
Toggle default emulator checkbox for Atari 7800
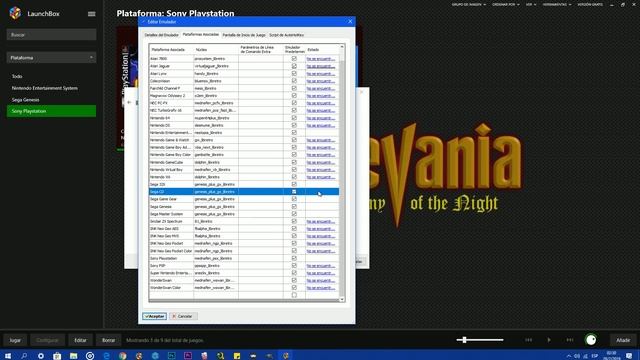click(294, 58)
